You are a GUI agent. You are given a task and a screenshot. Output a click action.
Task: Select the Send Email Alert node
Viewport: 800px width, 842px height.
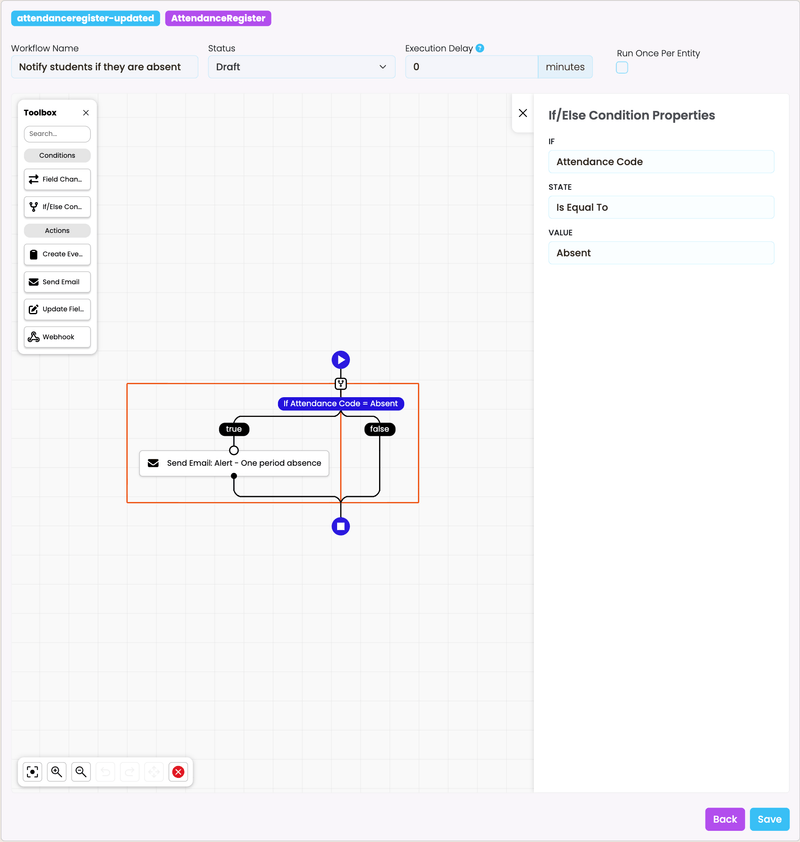[x=234, y=463]
